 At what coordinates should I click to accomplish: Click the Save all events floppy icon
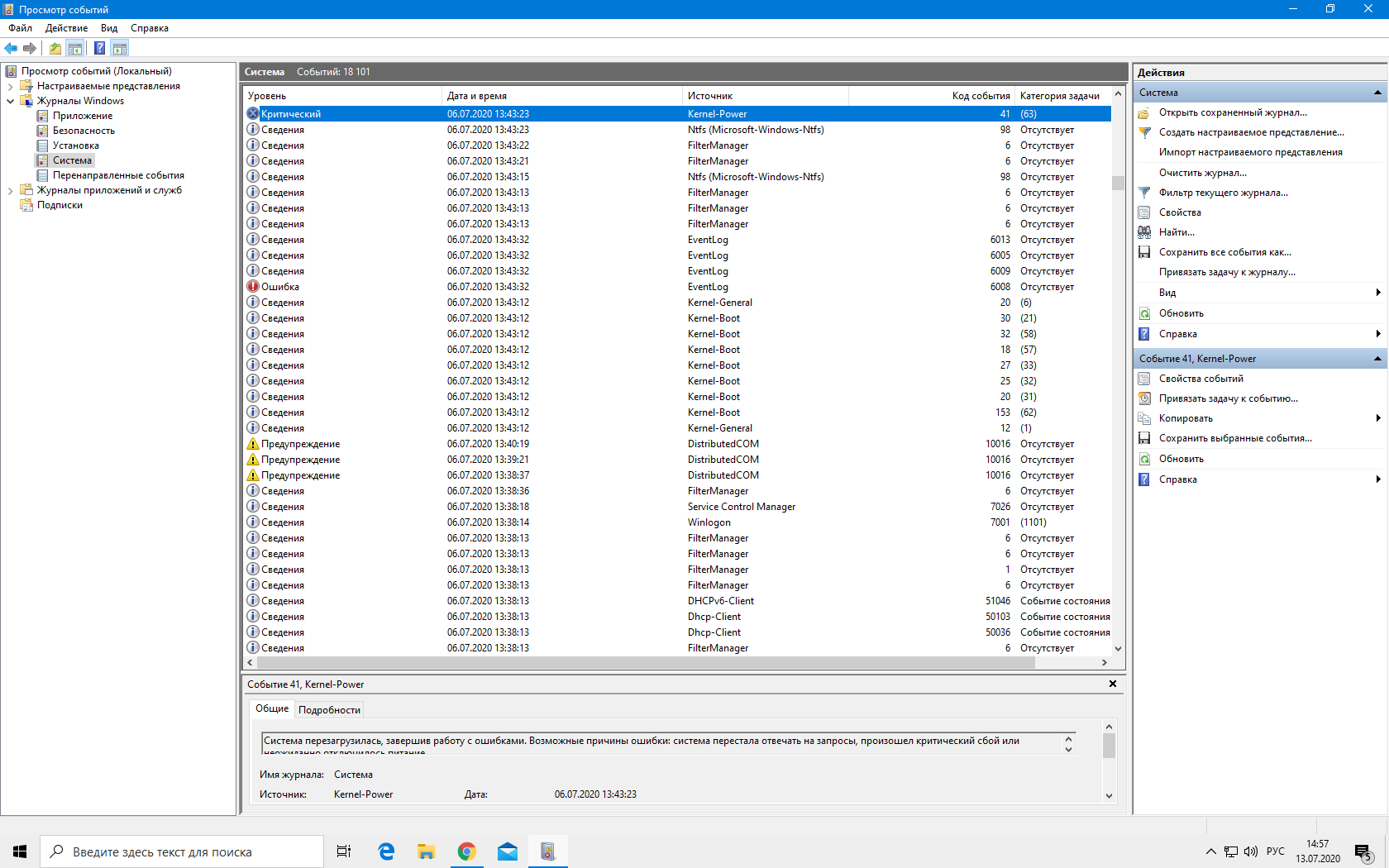[1144, 252]
